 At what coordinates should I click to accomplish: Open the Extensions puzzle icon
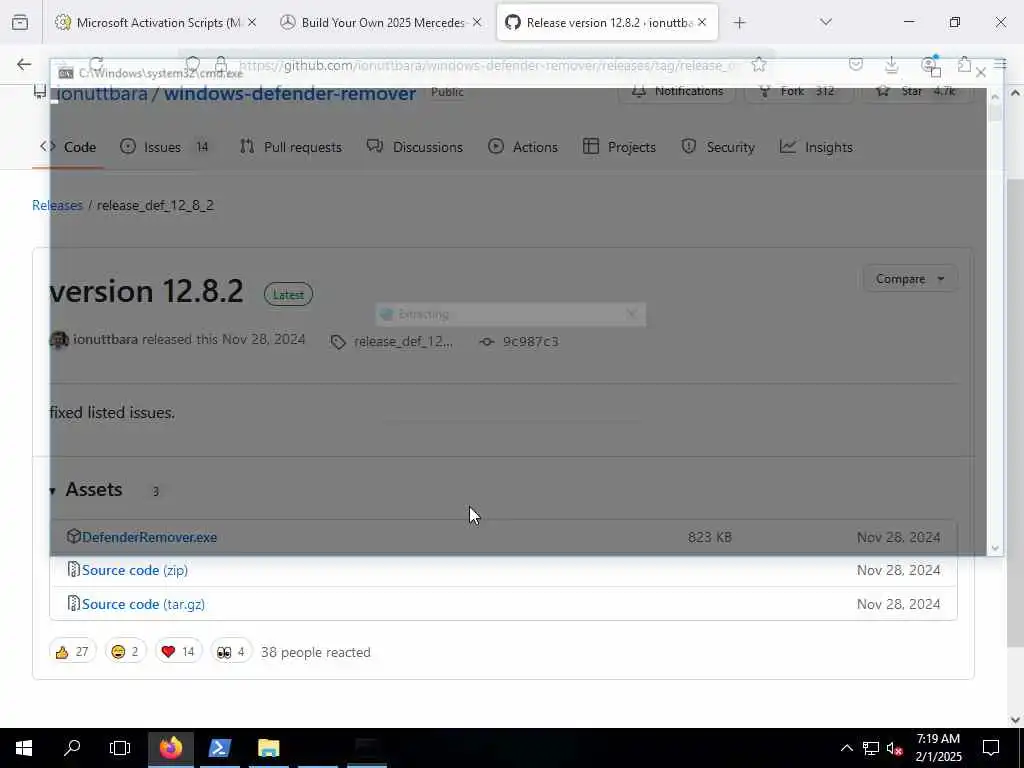(x=964, y=64)
